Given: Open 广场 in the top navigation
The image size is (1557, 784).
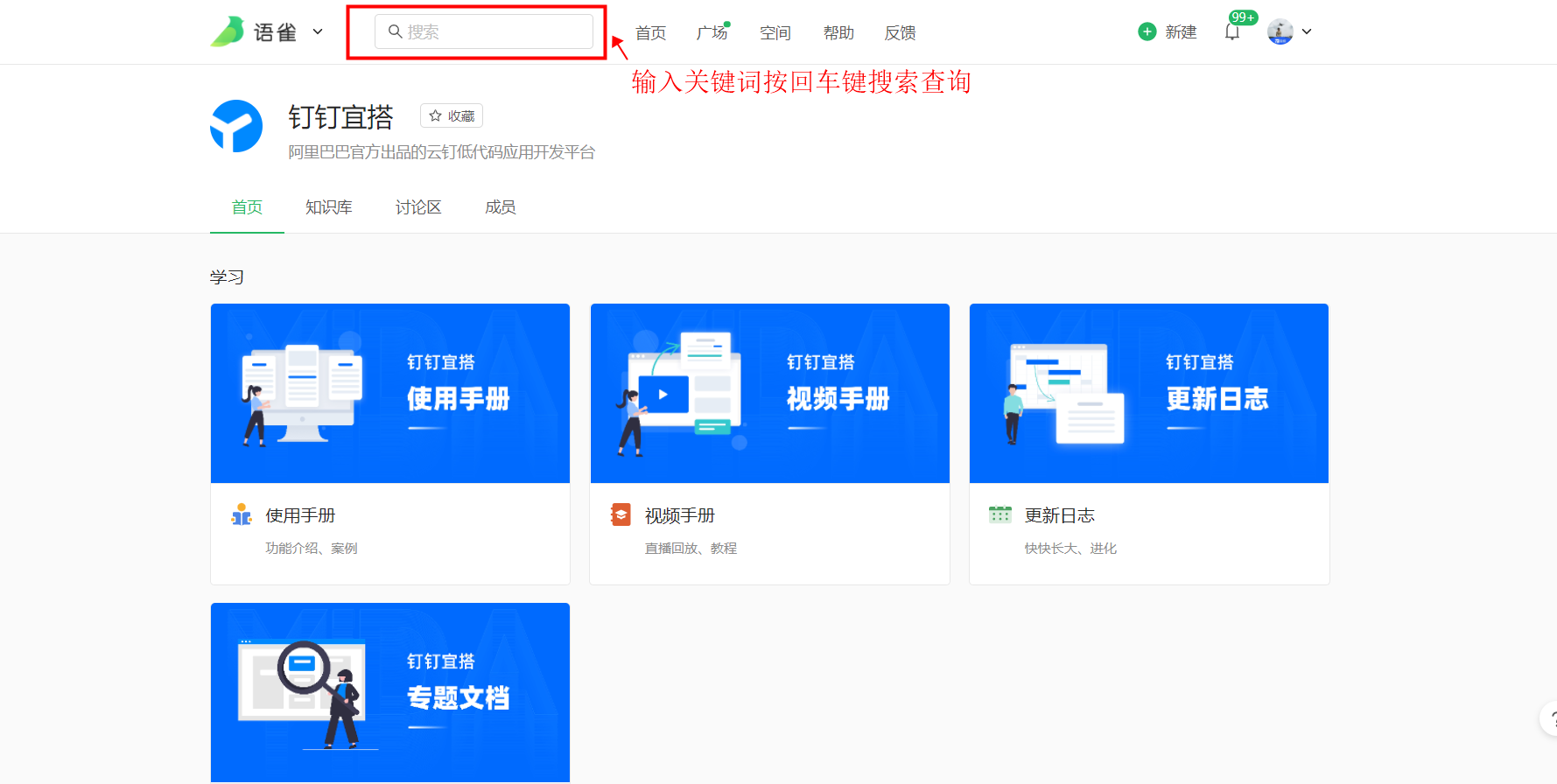Looking at the screenshot, I should click(x=712, y=32).
